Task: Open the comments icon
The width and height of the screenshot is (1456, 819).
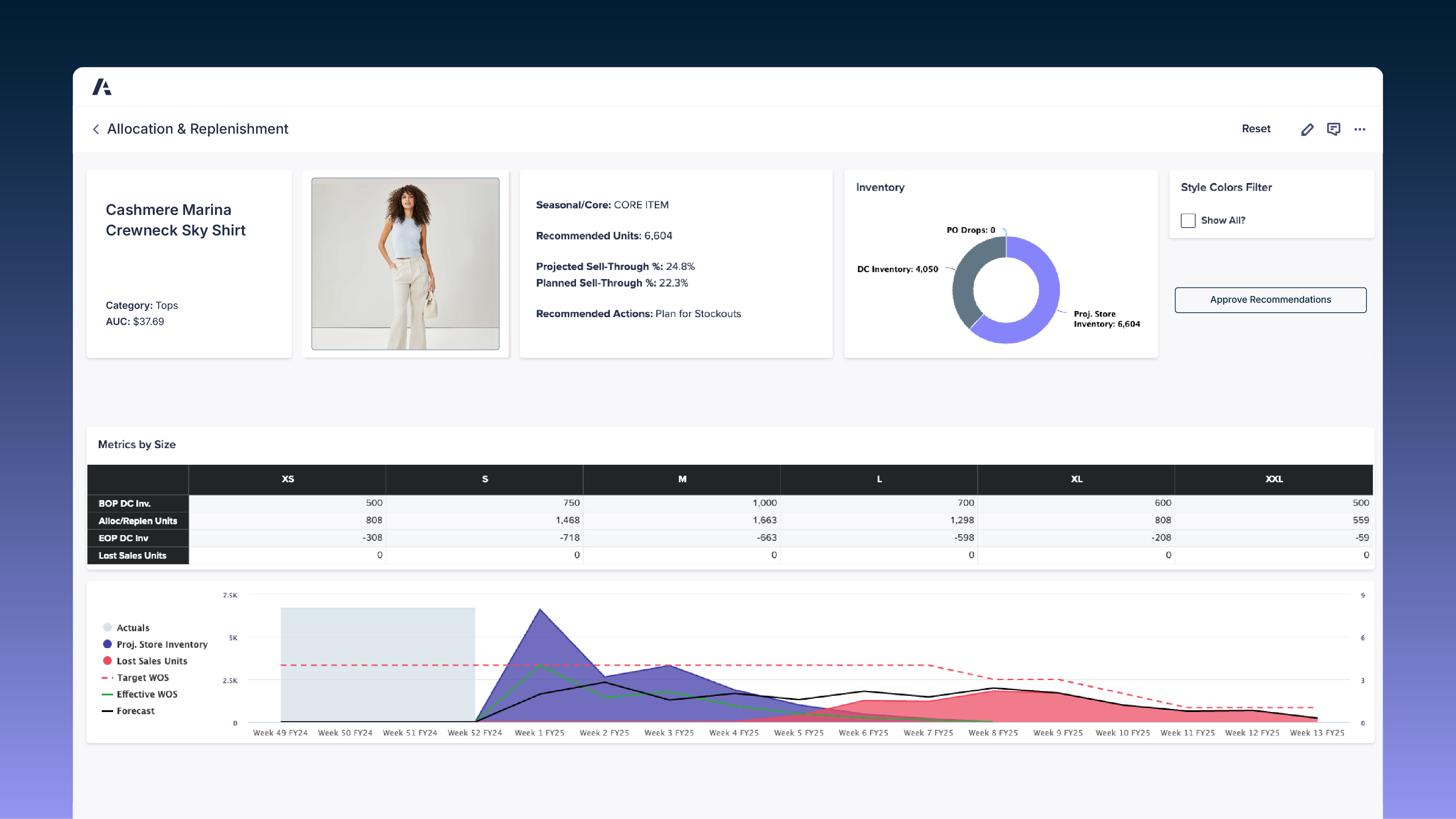Action: (1333, 129)
